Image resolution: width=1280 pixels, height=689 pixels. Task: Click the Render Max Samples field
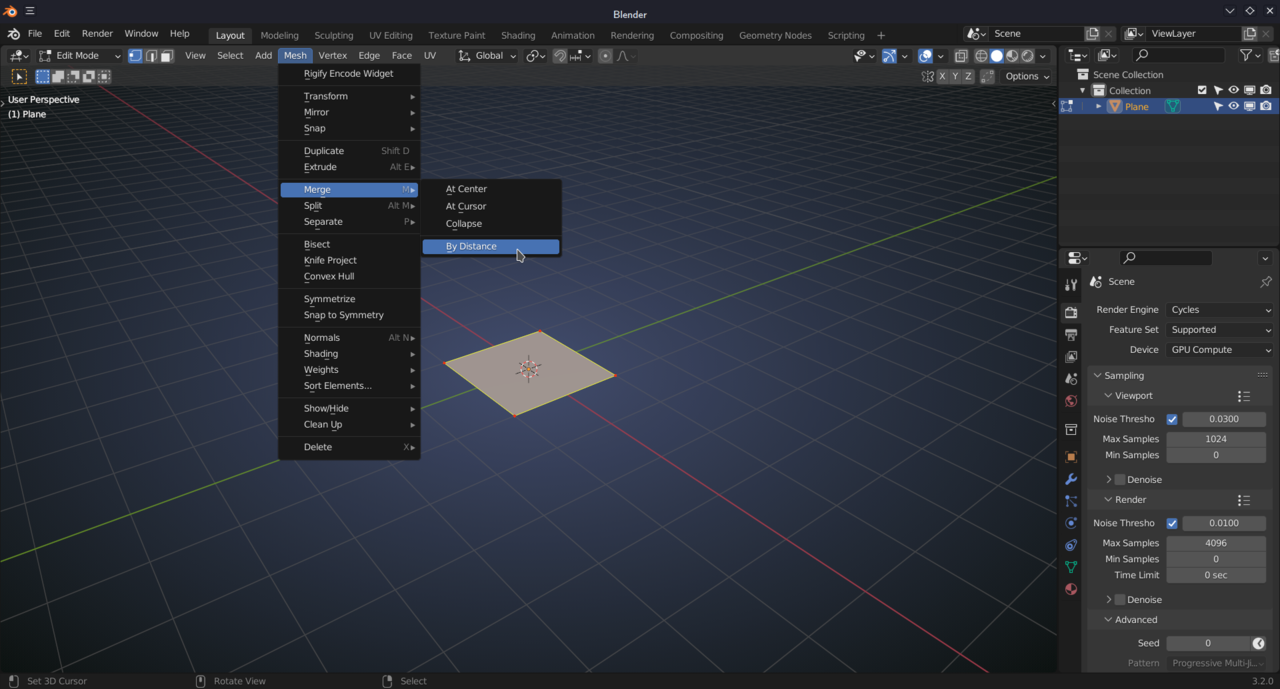(x=1216, y=543)
